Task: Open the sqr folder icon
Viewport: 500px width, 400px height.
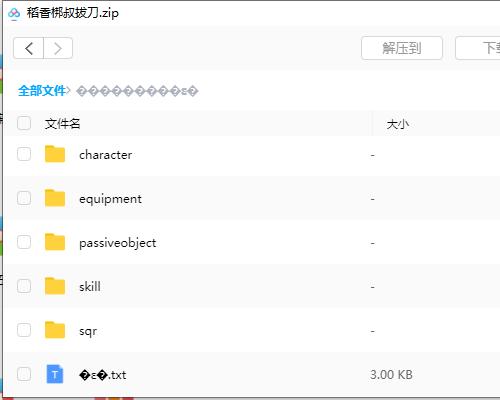Action: (55, 330)
